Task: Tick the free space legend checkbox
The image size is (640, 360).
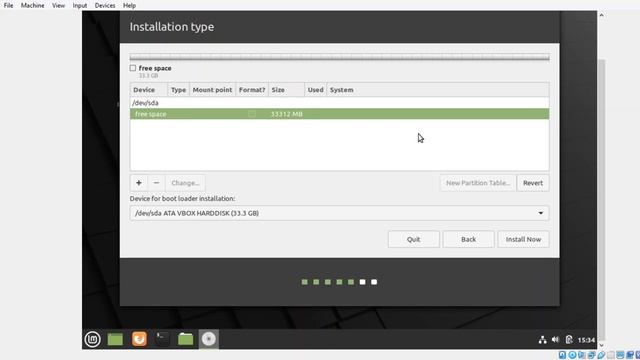Action: coord(133,68)
